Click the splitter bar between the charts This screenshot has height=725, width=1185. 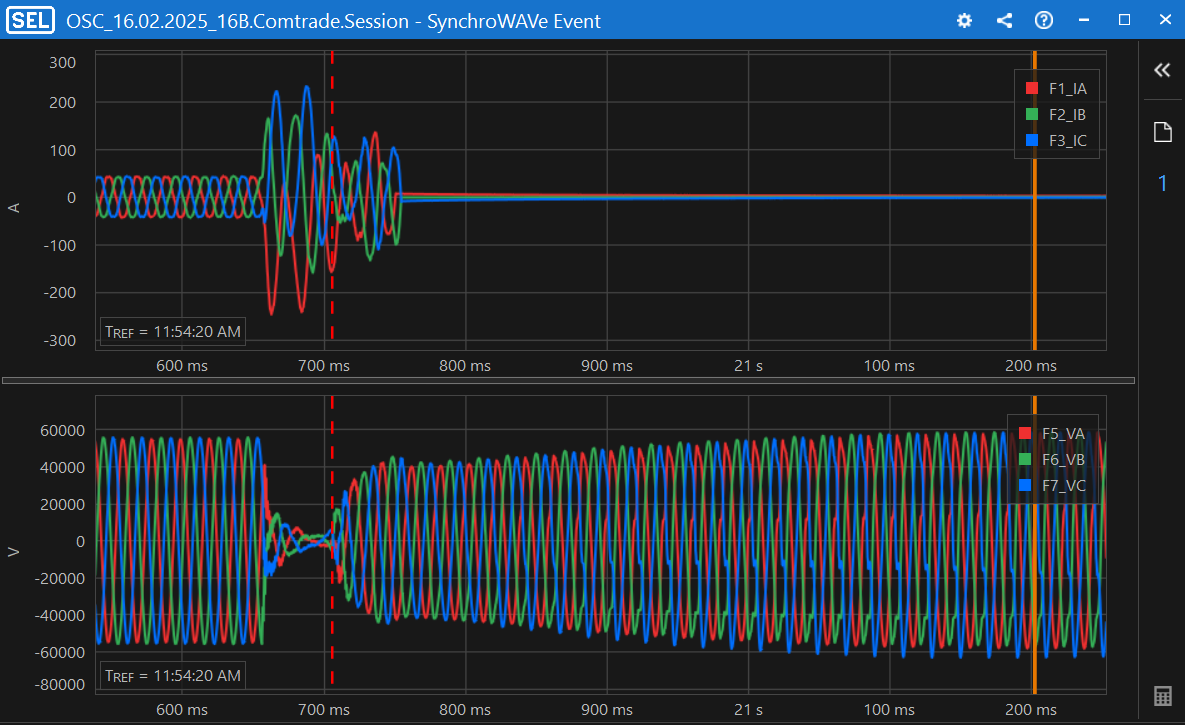568,380
